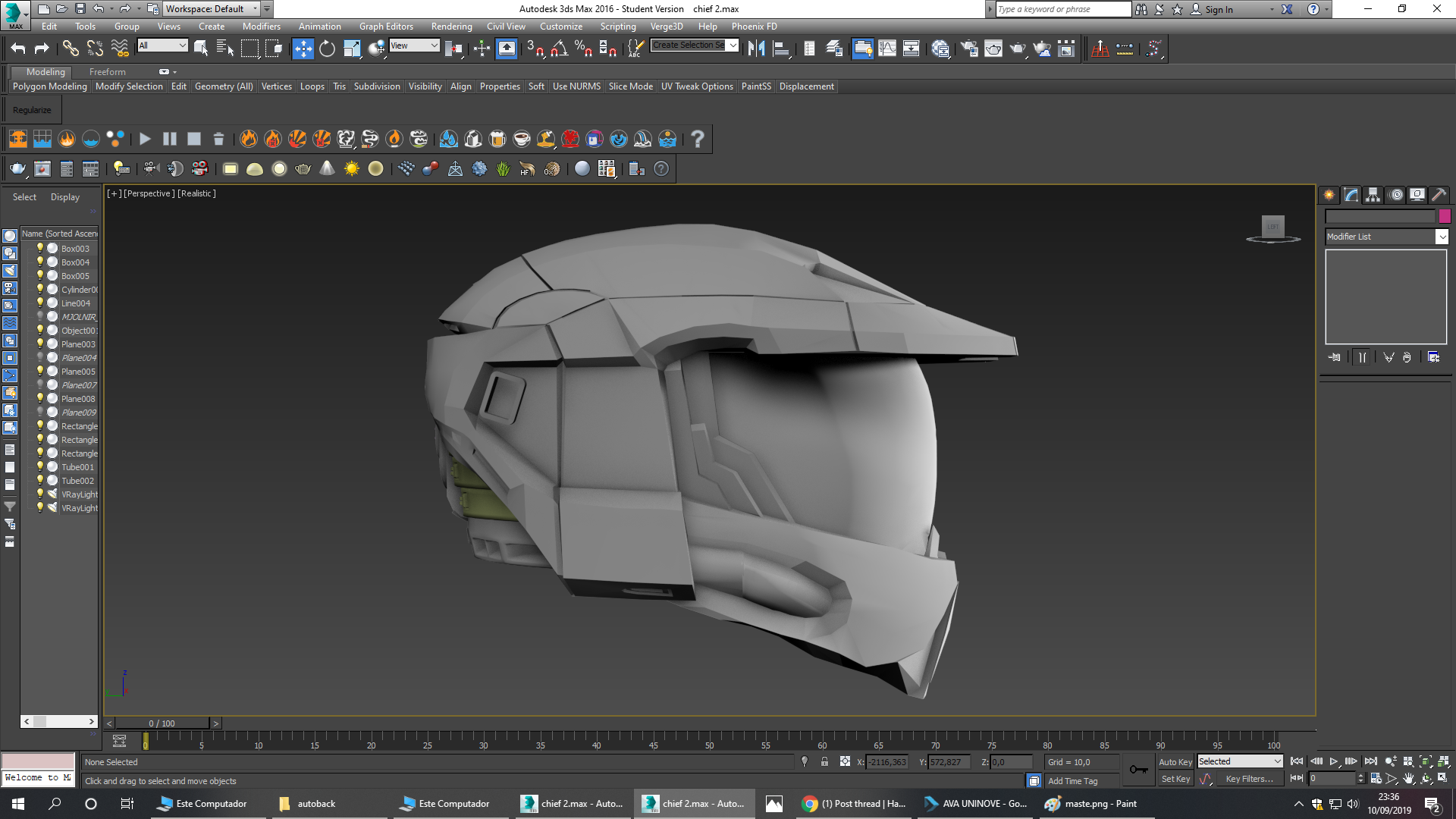Delete Phoenix FD cache trash icon

[x=218, y=139]
